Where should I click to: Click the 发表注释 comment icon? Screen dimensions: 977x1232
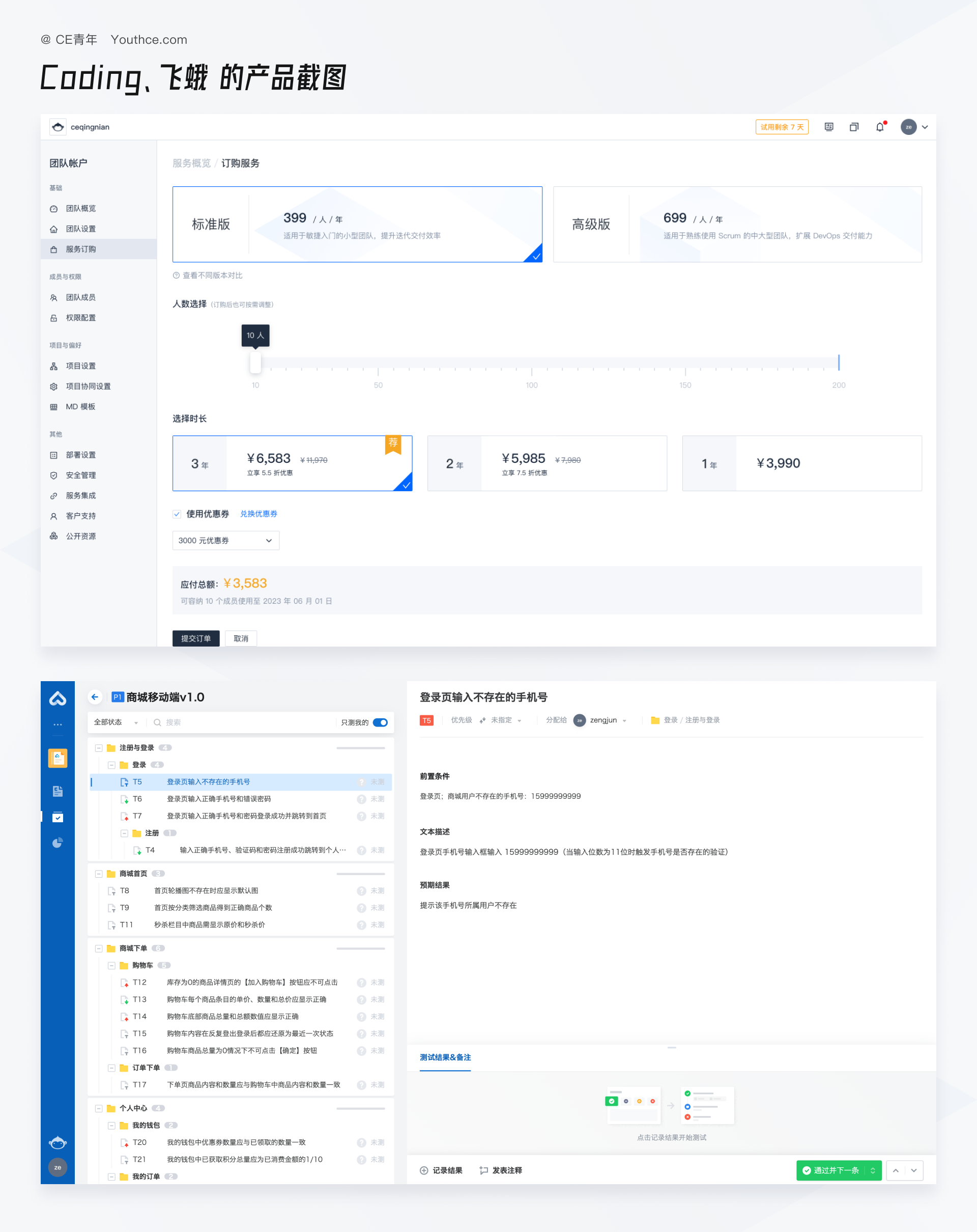click(x=483, y=1170)
